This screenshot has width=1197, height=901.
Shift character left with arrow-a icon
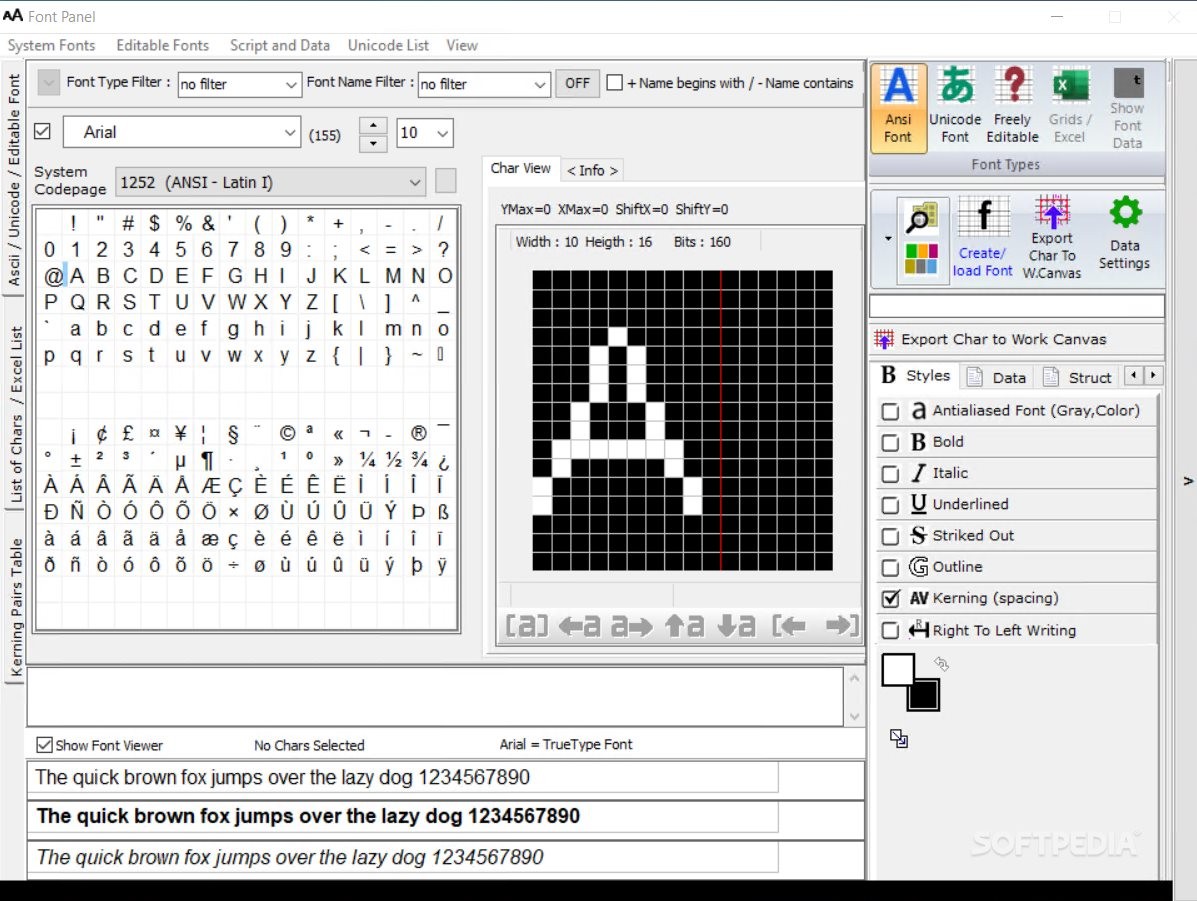(579, 626)
